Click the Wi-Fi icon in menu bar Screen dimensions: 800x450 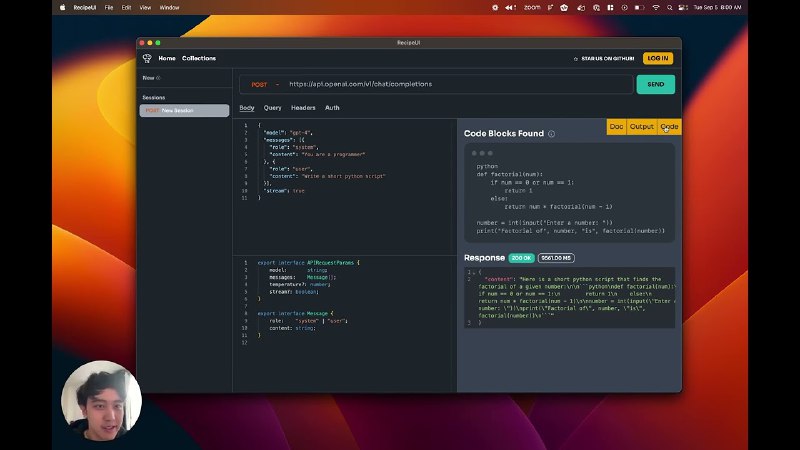click(656, 8)
